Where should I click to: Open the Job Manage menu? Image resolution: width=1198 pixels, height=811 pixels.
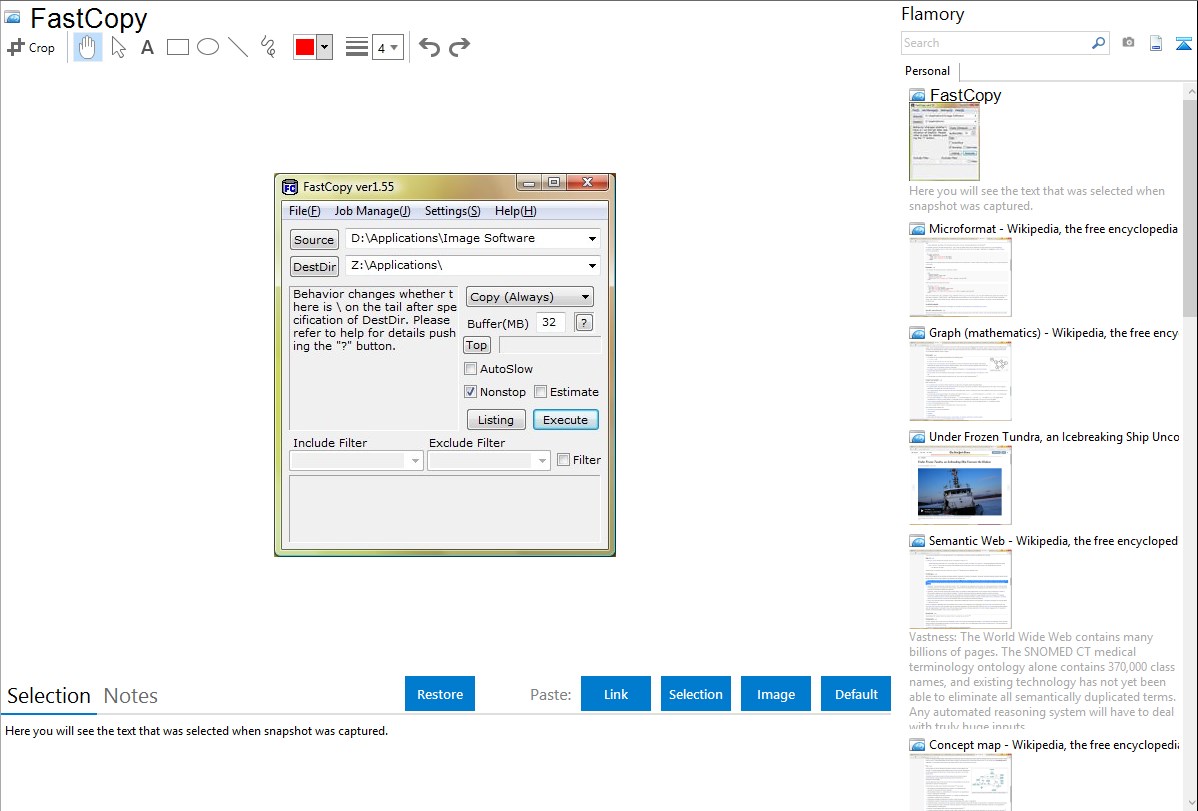(x=372, y=211)
